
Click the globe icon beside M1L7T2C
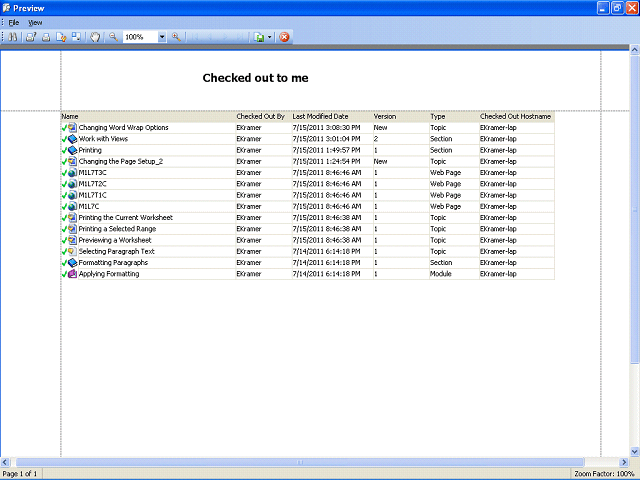(72, 184)
